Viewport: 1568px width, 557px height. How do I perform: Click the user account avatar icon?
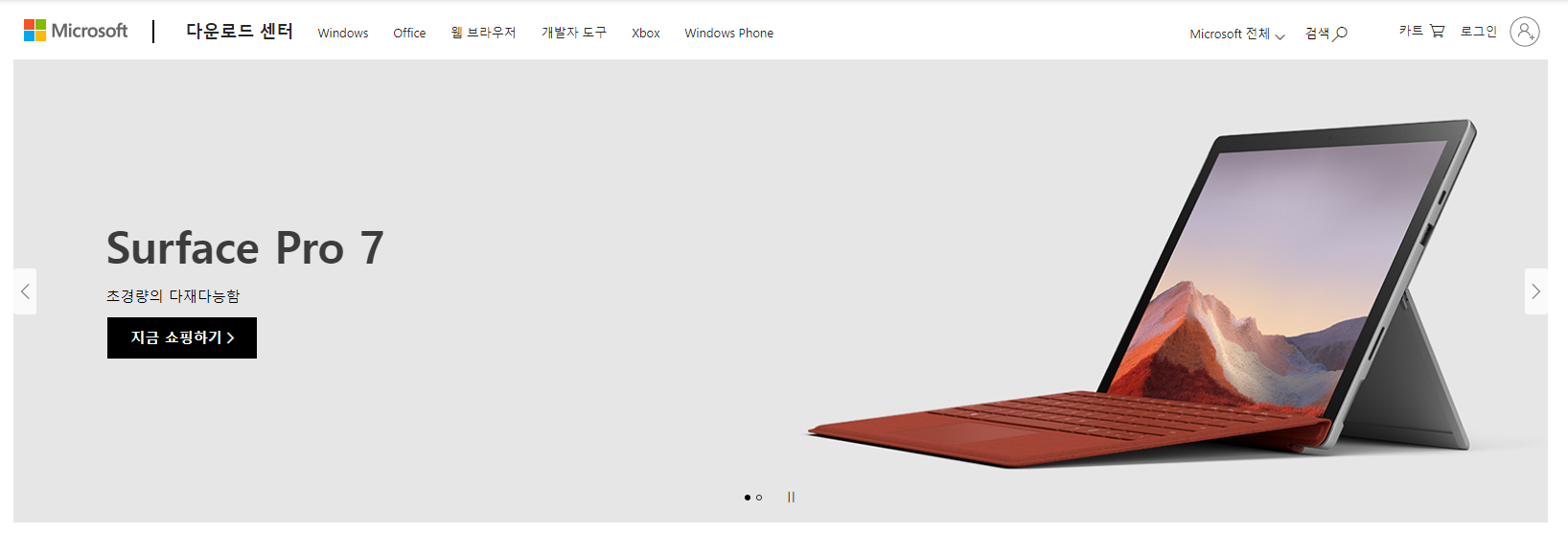[x=1525, y=32]
